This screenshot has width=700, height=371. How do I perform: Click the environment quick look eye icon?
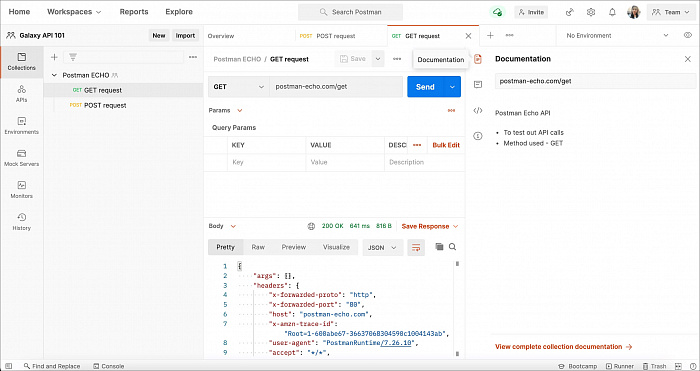pos(688,36)
